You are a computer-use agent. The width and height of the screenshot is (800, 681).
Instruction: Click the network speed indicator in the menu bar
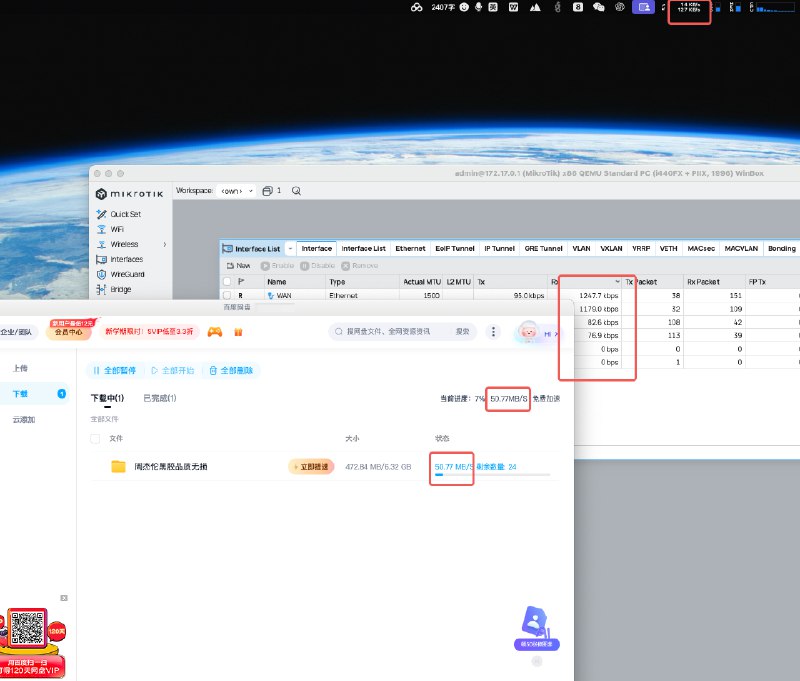click(x=688, y=10)
